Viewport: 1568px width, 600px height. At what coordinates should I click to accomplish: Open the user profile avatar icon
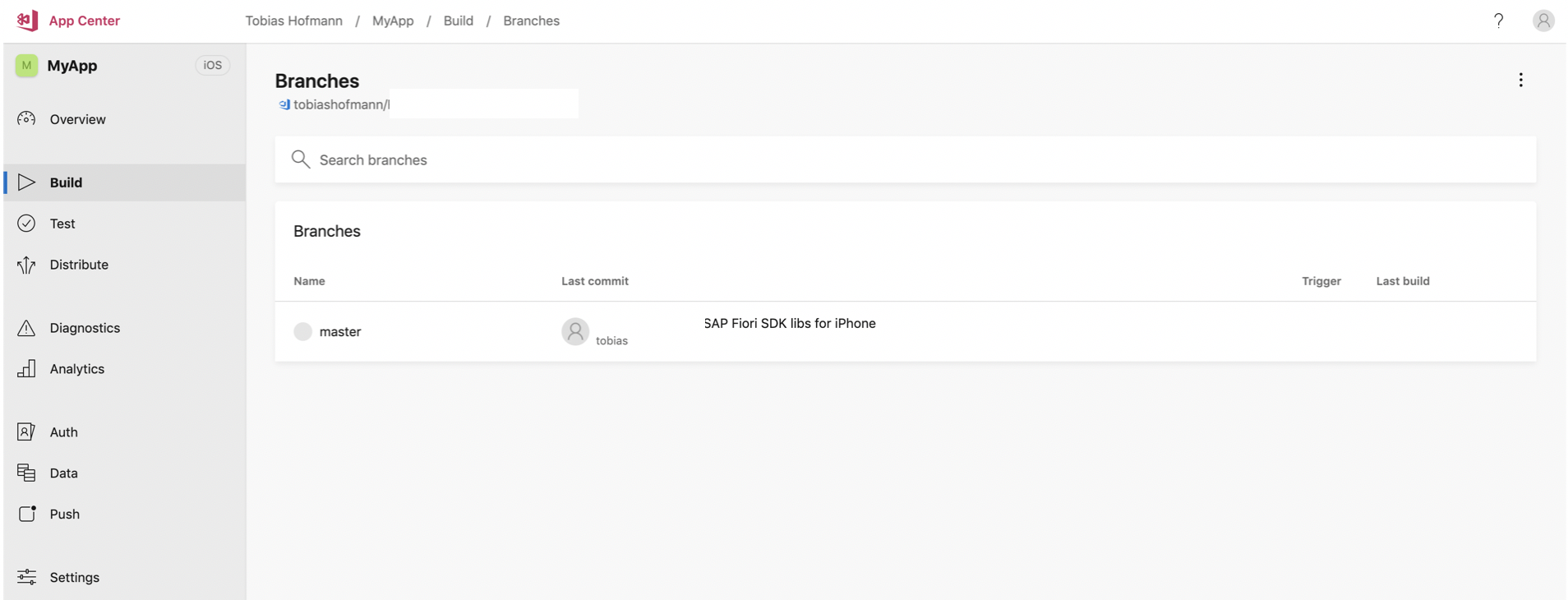[x=1543, y=21]
